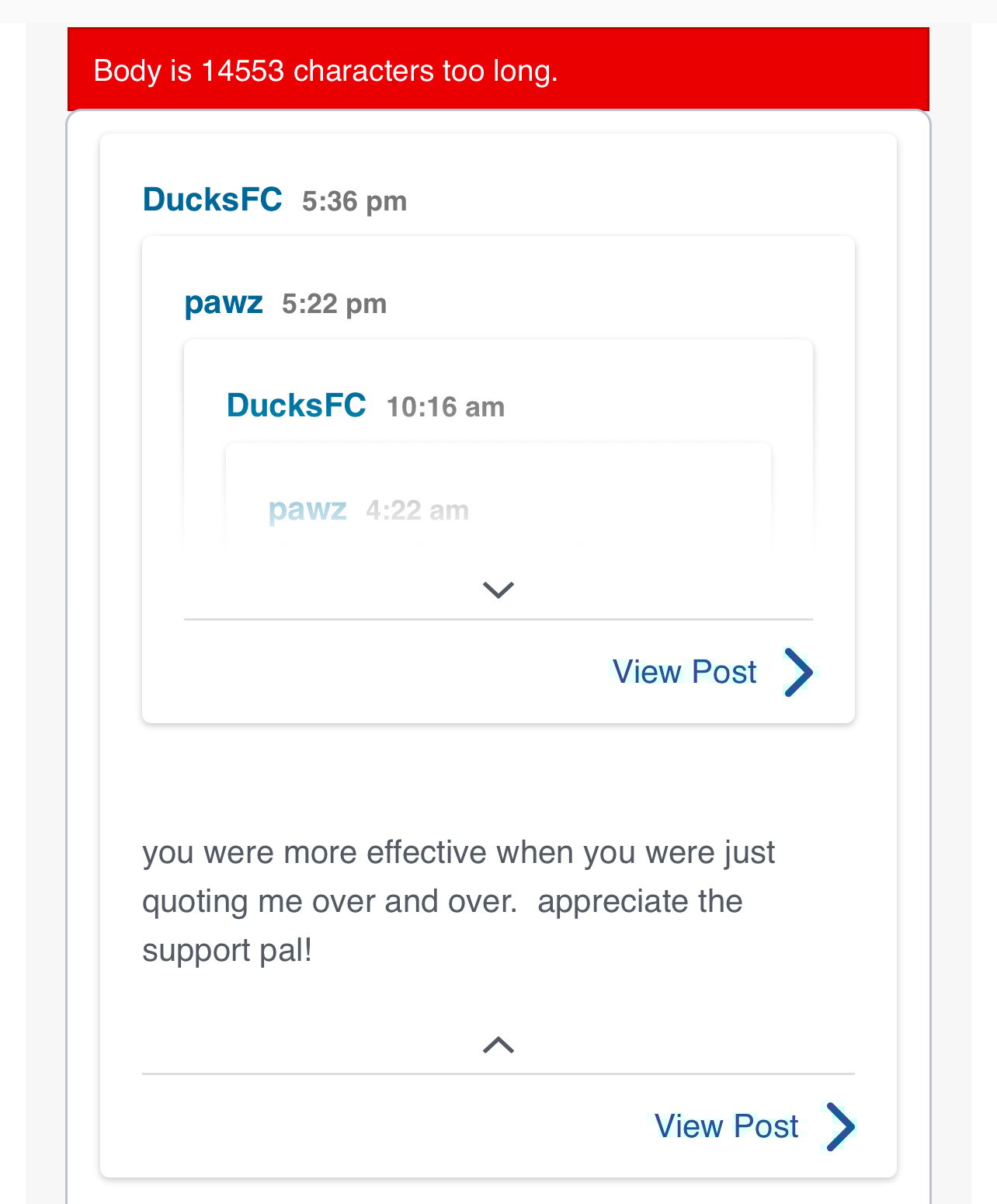Click the words 'appreciate the' in the reply
Viewport: 997px width, 1204px height.
640,902
